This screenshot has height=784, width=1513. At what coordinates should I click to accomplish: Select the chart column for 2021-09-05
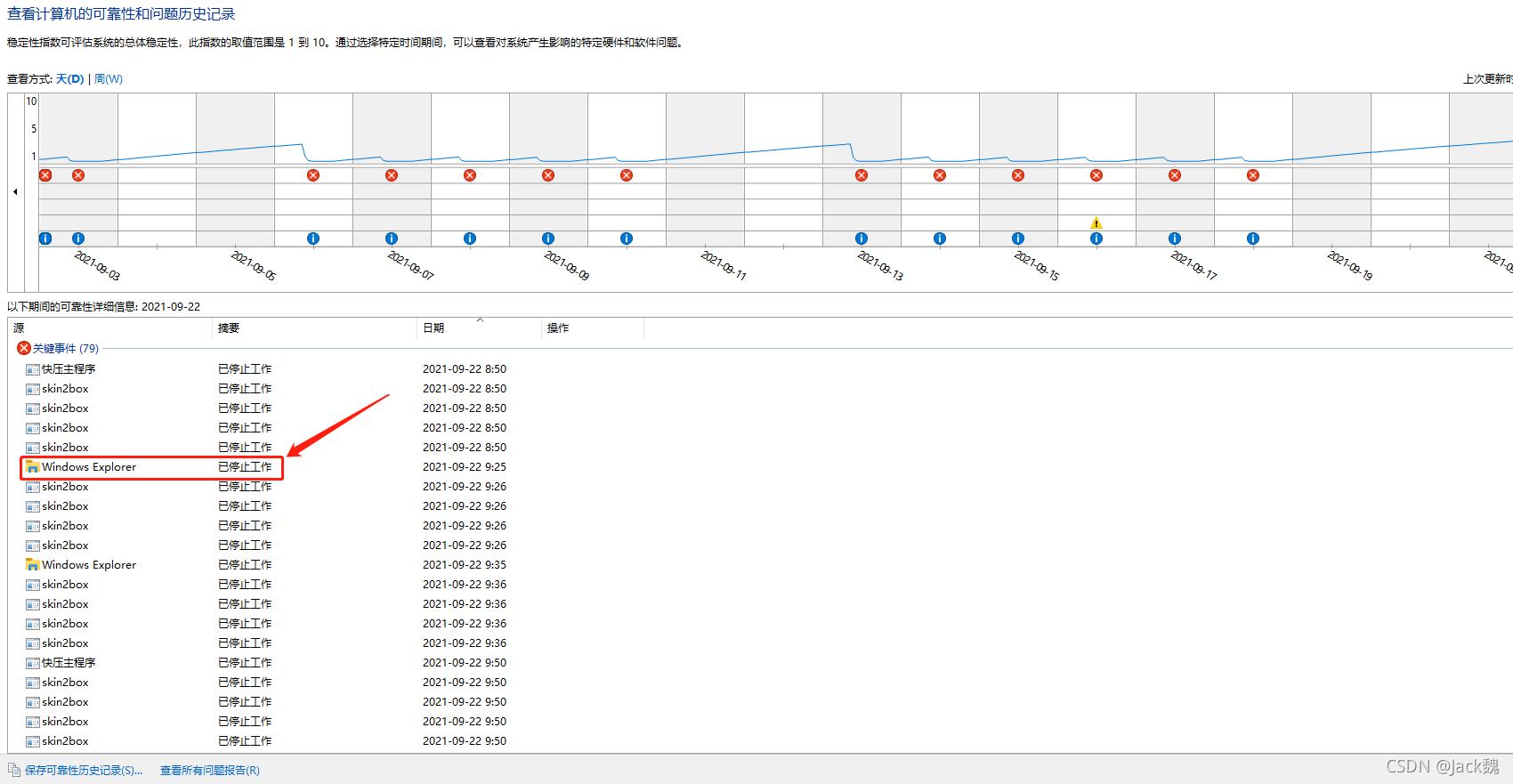click(x=235, y=170)
